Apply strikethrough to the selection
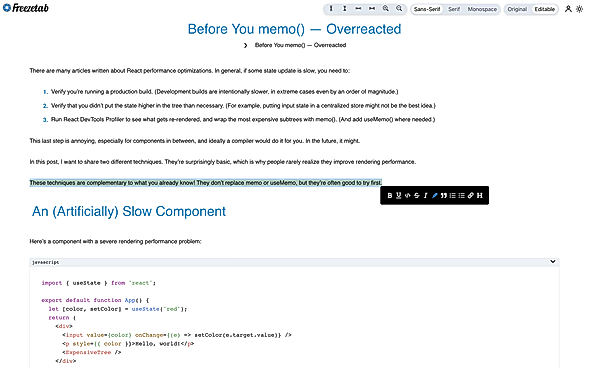The height and width of the screenshot is (368, 589). point(417,195)
